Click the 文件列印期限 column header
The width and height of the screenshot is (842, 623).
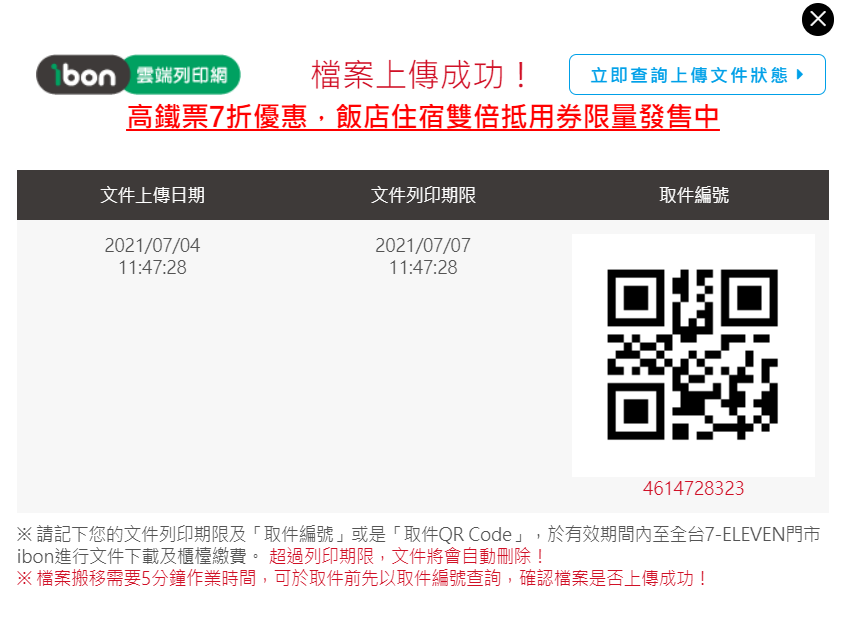coord(423,195)
